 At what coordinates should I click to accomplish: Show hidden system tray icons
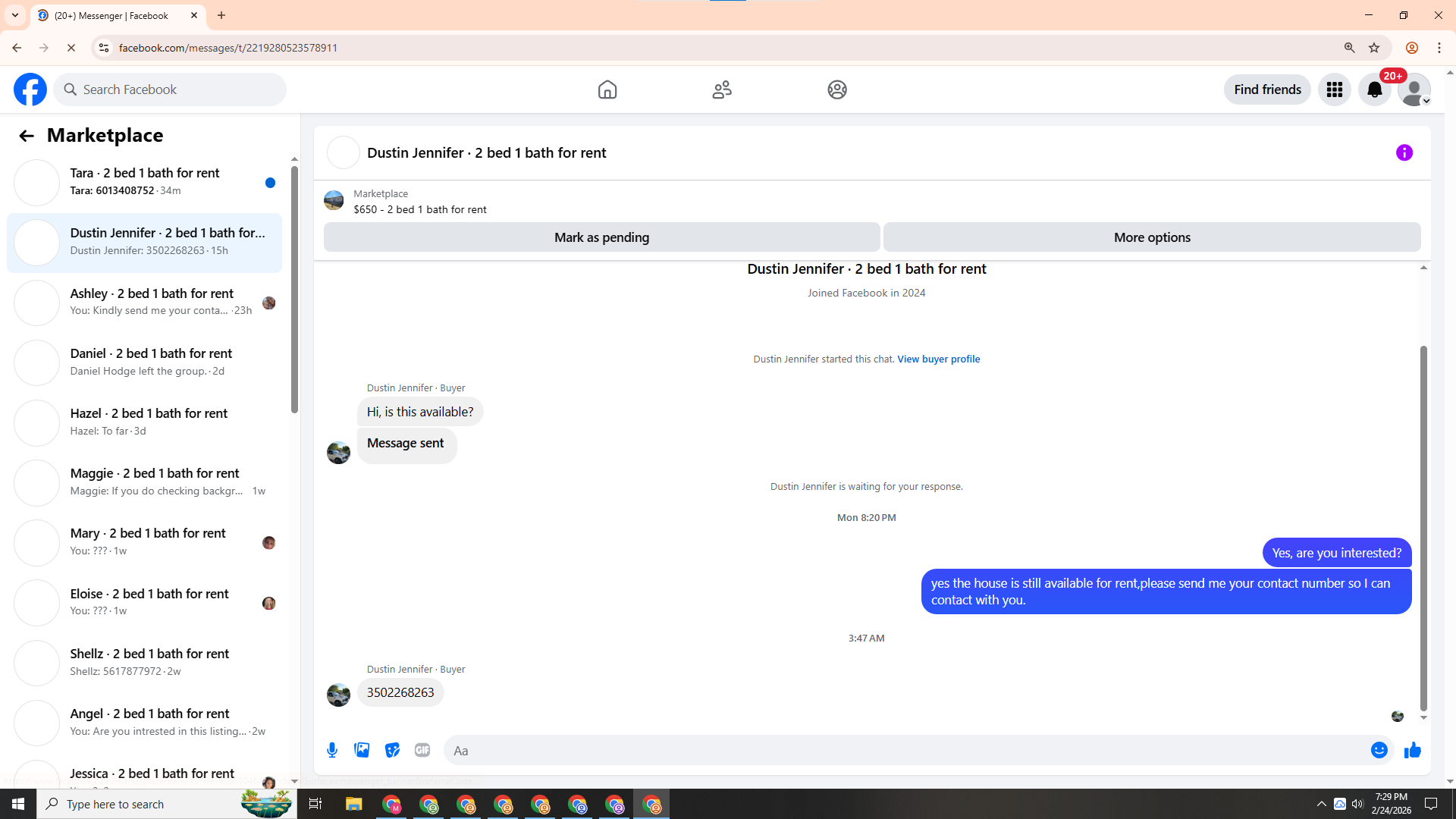tap(1321, 804)
